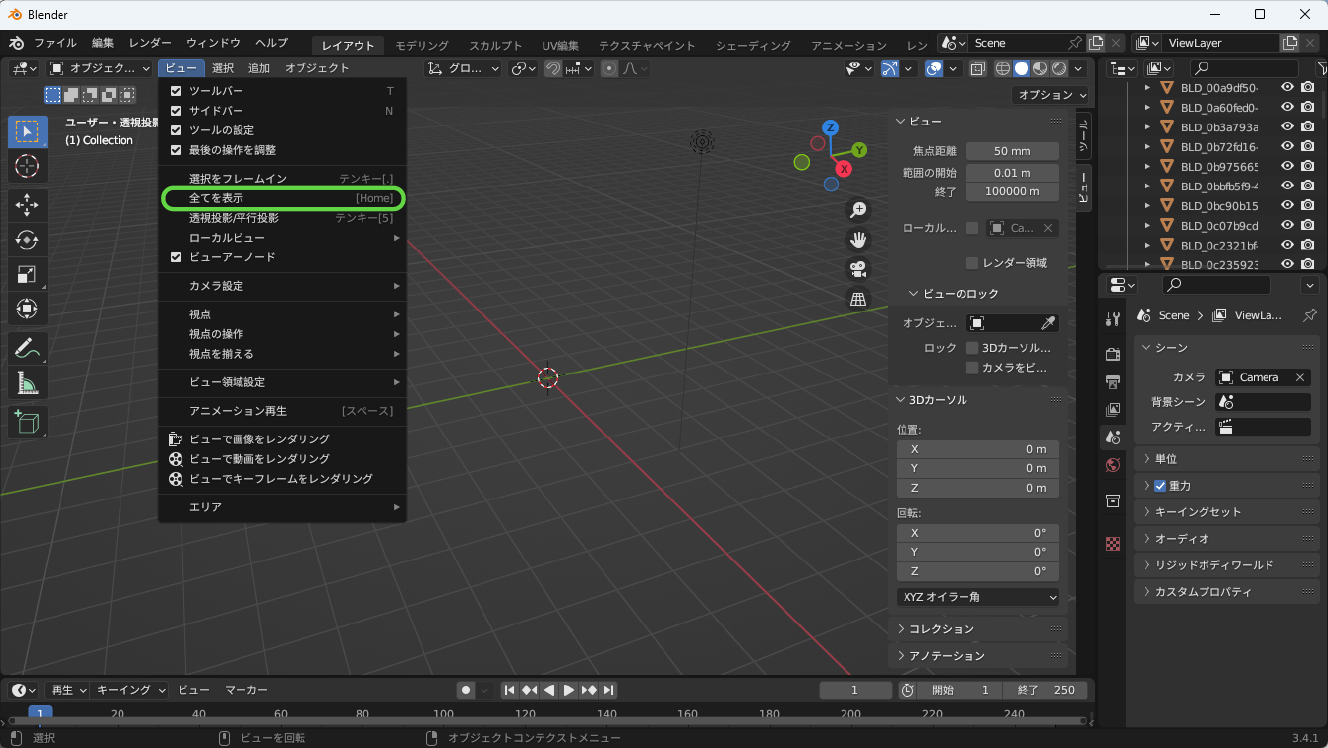1328x748 pixels.
Task: Uncheck ツールバー in the View menu
Action: (x=176, y=91)
